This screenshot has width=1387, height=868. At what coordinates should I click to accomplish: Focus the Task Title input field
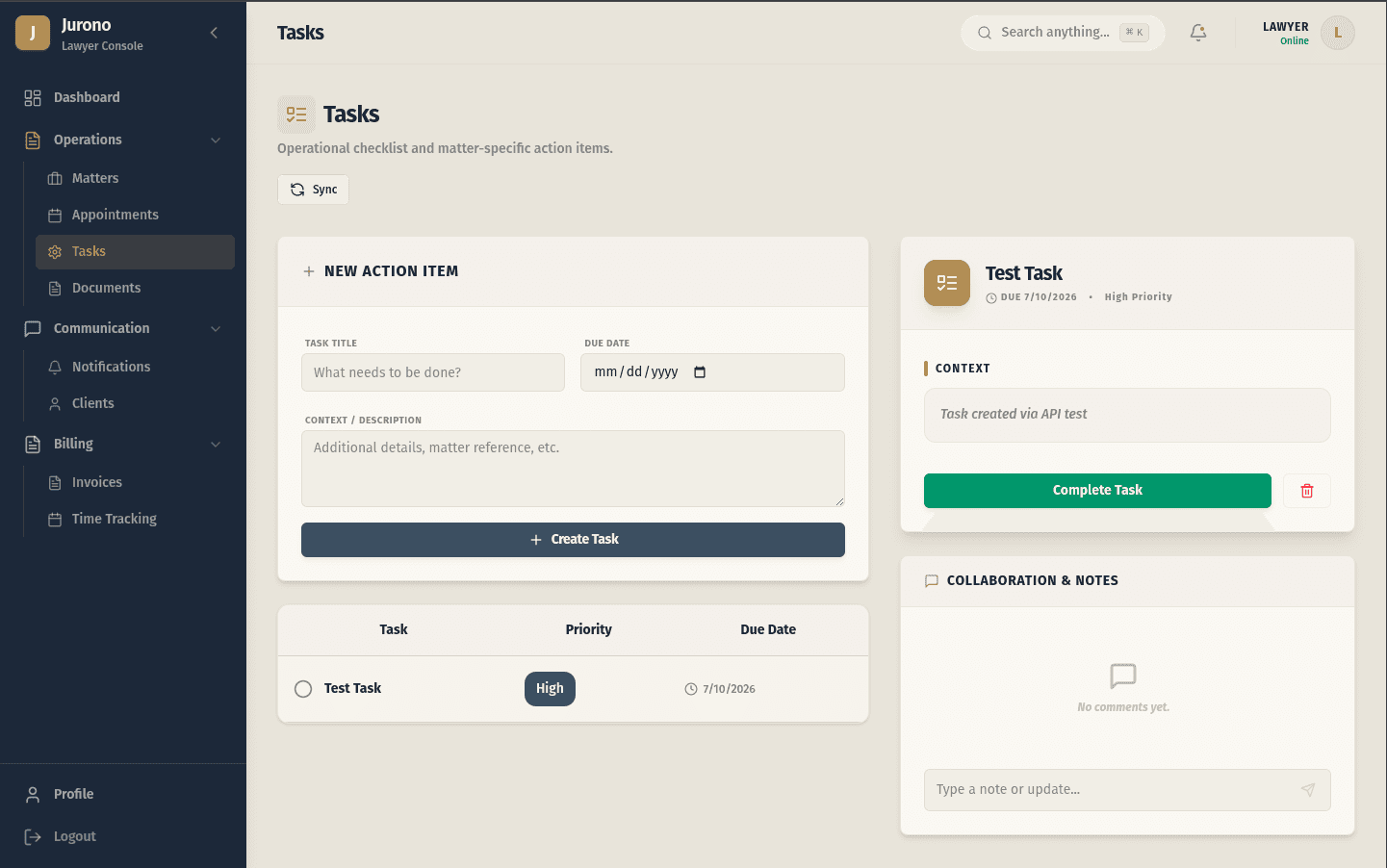coord(433,372)
